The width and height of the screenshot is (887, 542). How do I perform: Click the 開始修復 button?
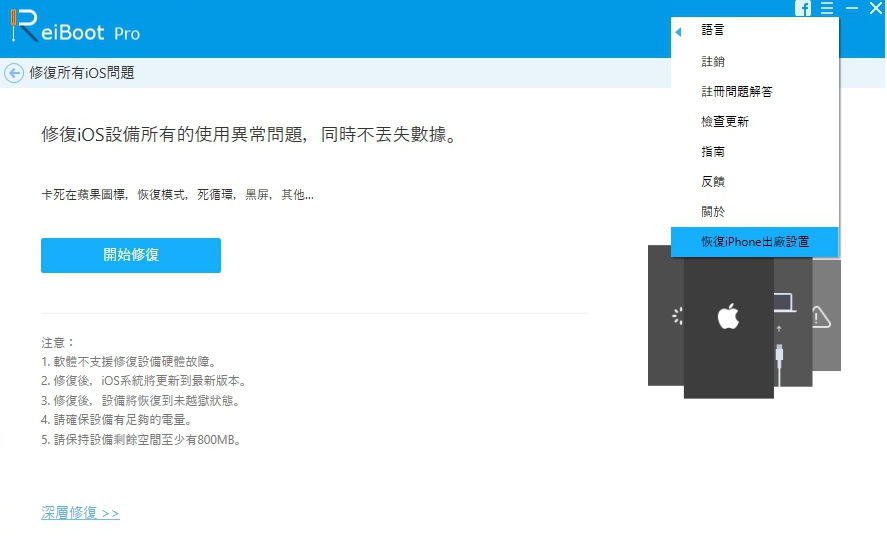click(131, 255)
